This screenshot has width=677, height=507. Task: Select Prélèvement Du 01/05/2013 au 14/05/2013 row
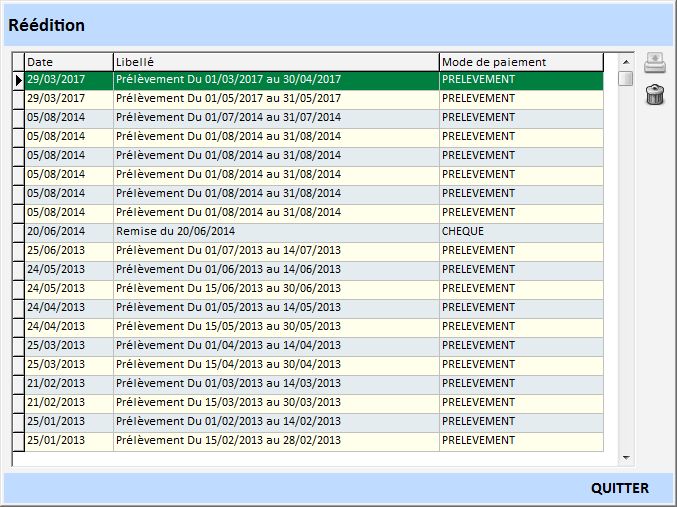pyautogui.click(x=275, y=307)
